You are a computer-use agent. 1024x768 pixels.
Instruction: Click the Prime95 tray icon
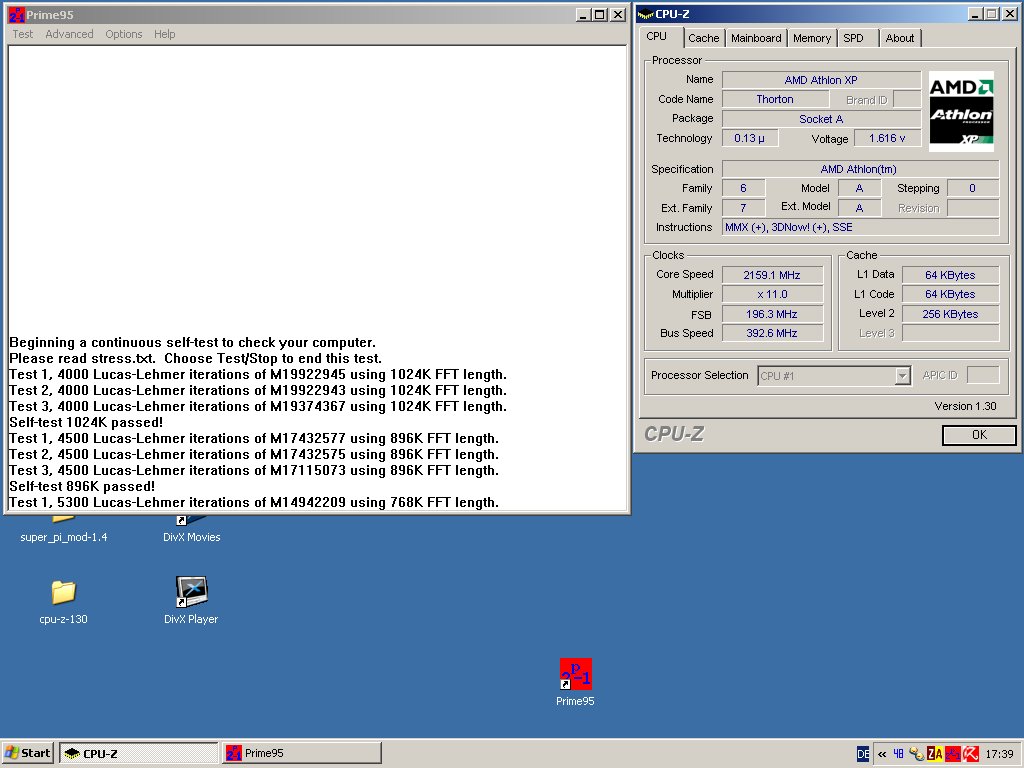[x=952, y=754]
